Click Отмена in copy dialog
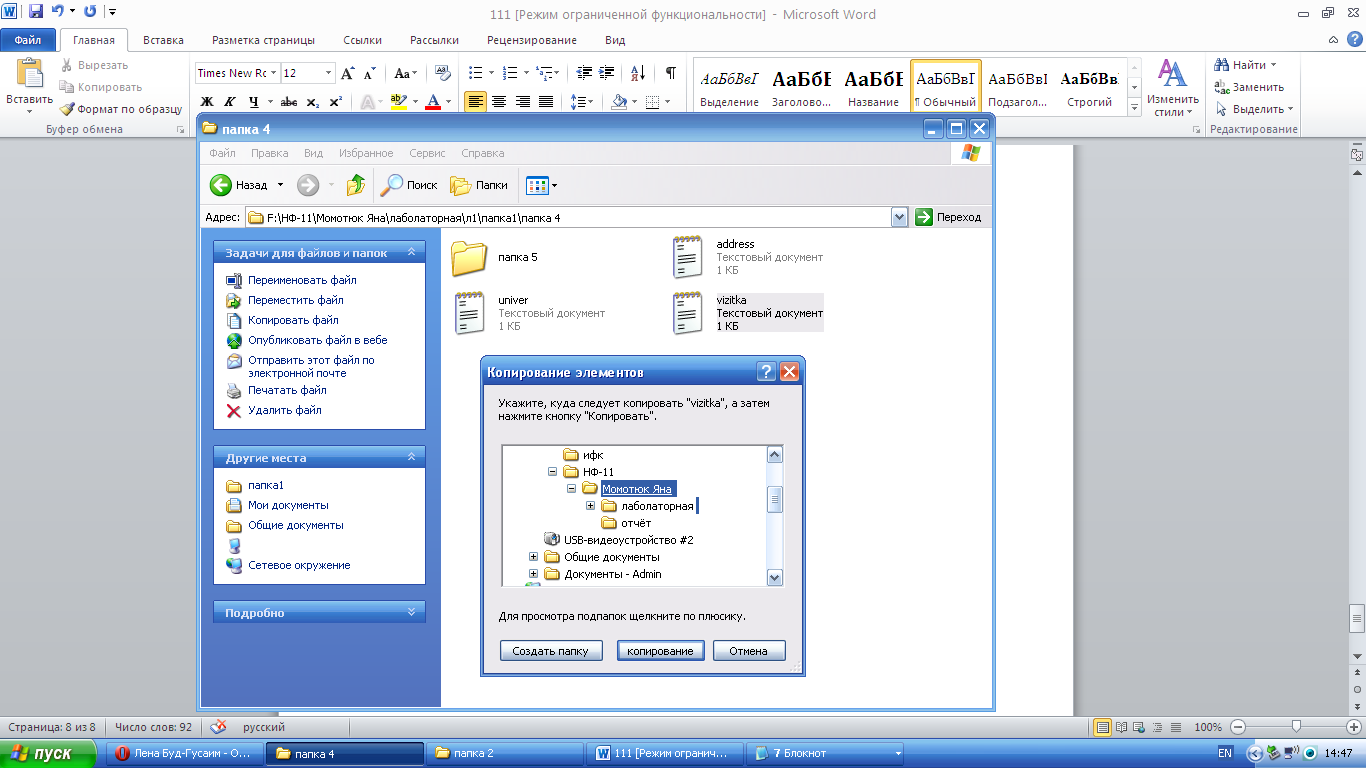 click(748, 651)
